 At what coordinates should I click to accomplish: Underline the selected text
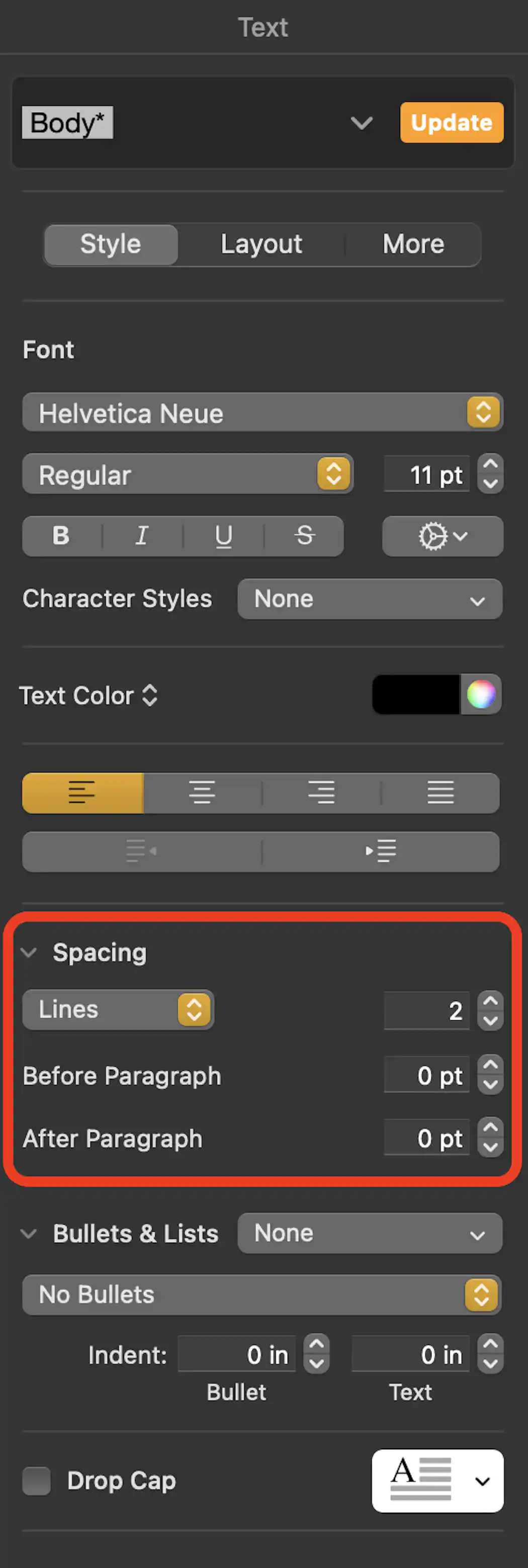point(223,536)
